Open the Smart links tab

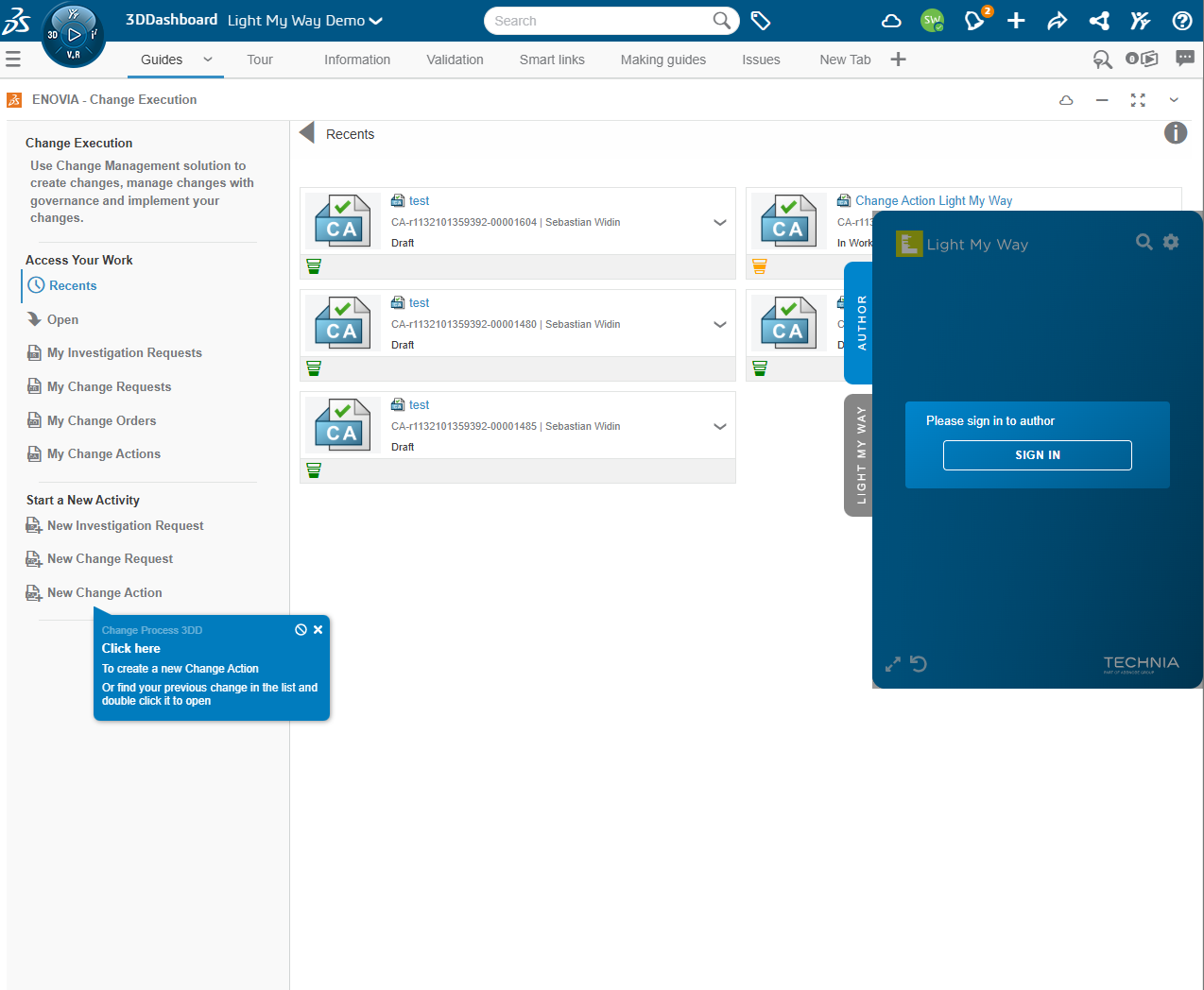pos(552,60)
